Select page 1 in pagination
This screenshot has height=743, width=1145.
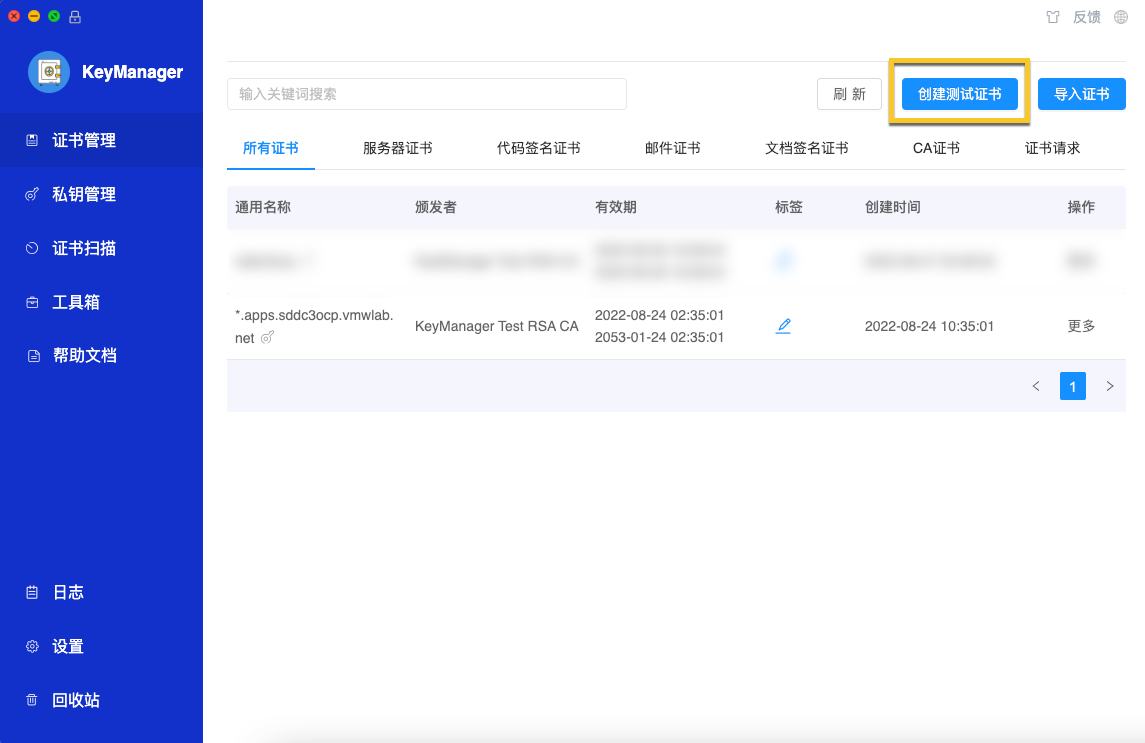(x=1073, y=386)
